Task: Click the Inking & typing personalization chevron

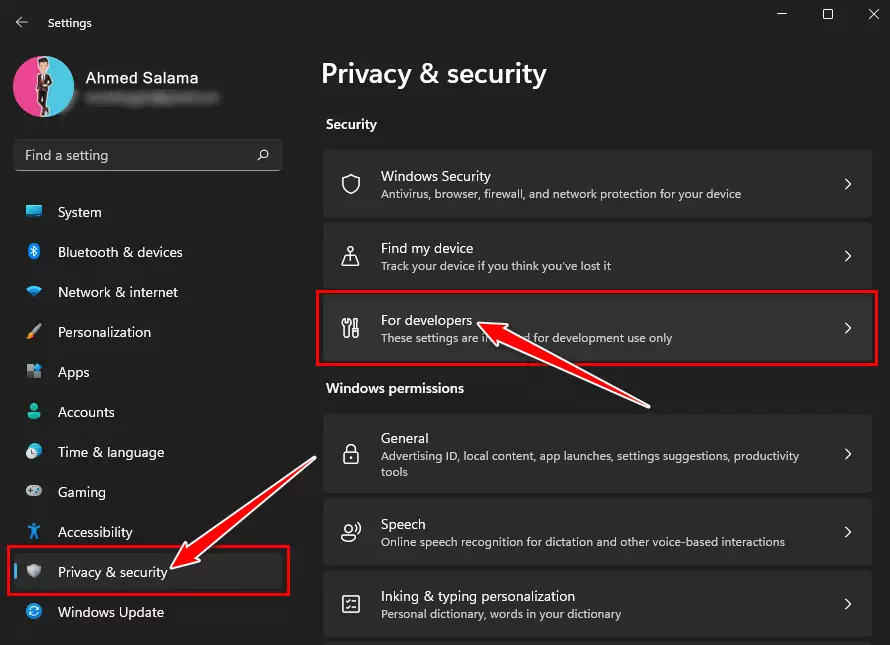Action: 847,604
